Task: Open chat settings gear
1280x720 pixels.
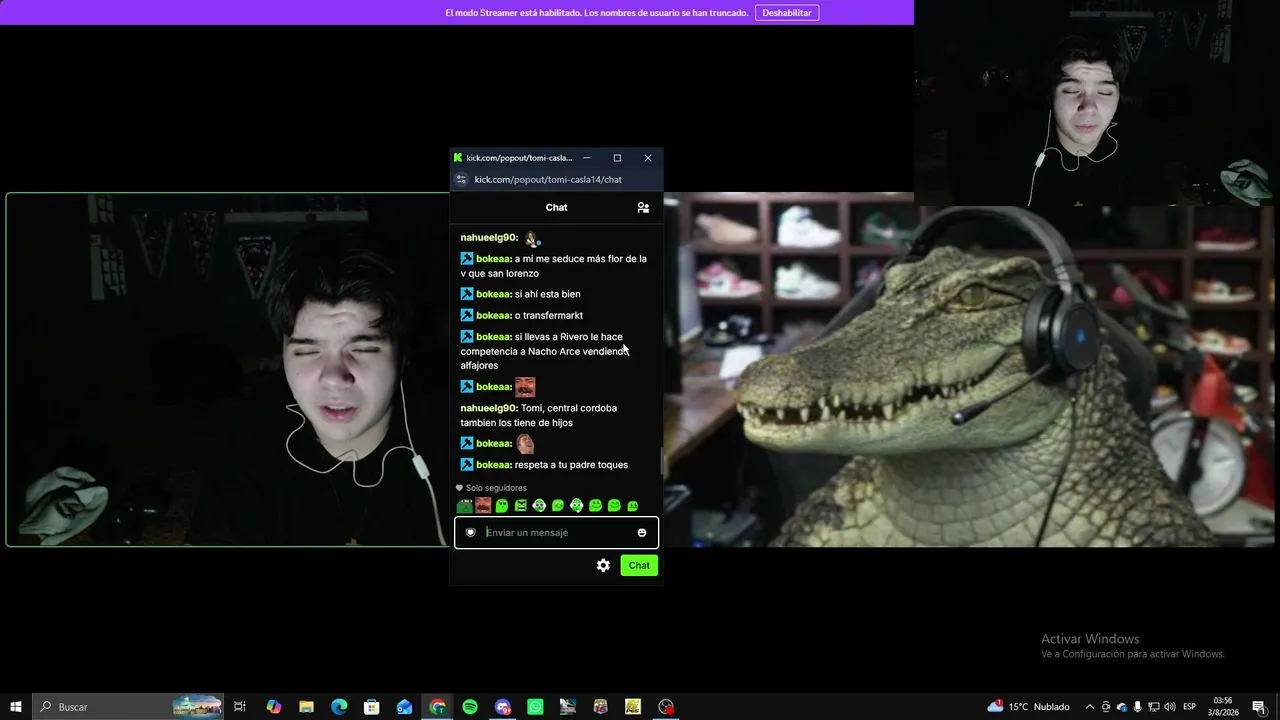Action: point(603,566)
